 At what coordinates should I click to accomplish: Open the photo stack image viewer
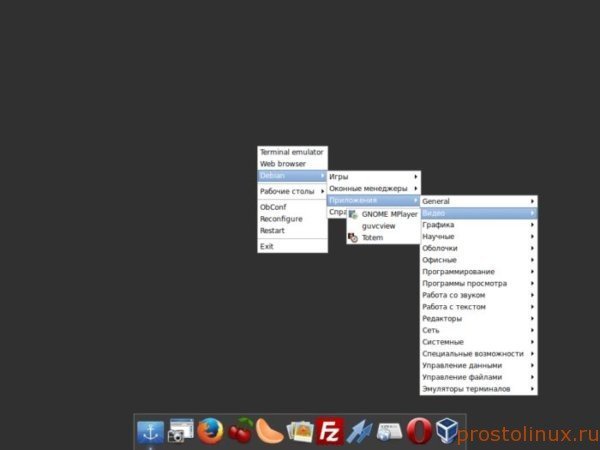[300, 432]
